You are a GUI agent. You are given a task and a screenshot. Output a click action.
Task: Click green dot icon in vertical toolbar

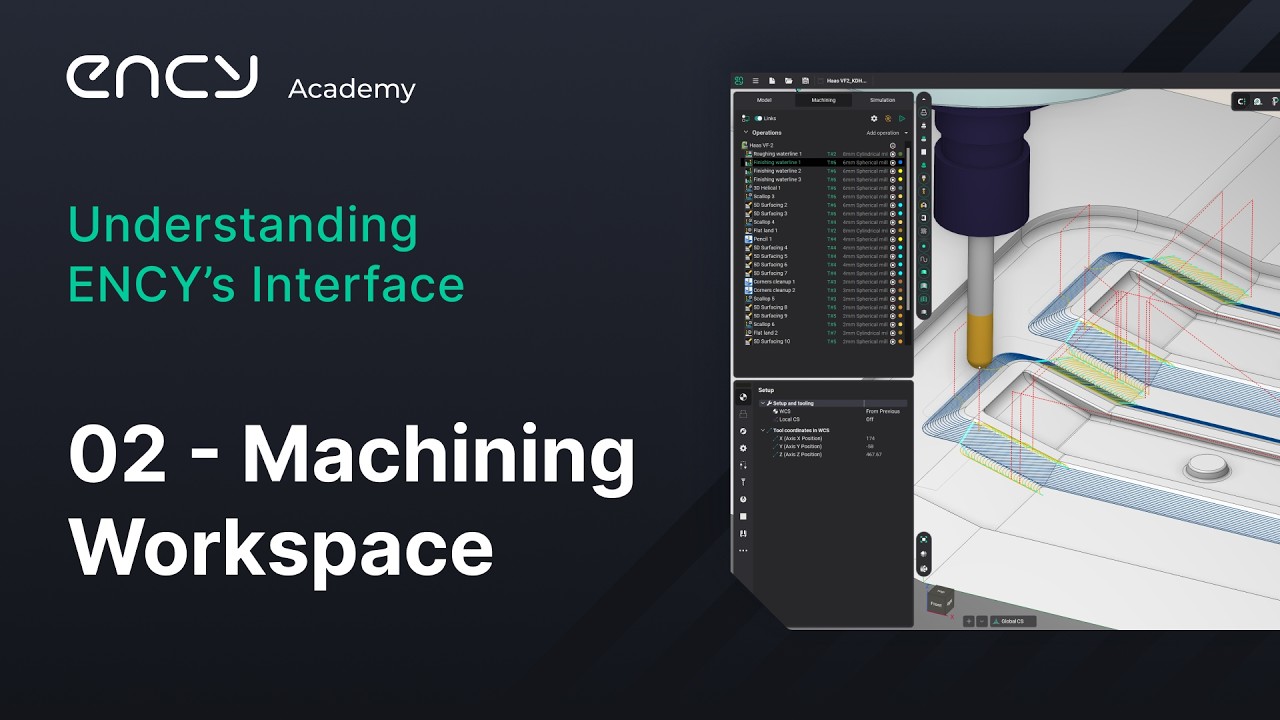click(x=923, y=246)
